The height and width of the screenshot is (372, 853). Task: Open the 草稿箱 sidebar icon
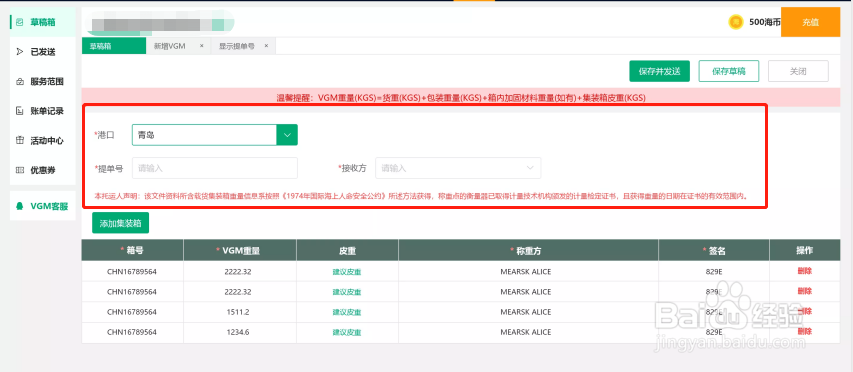tap(20, 22)
